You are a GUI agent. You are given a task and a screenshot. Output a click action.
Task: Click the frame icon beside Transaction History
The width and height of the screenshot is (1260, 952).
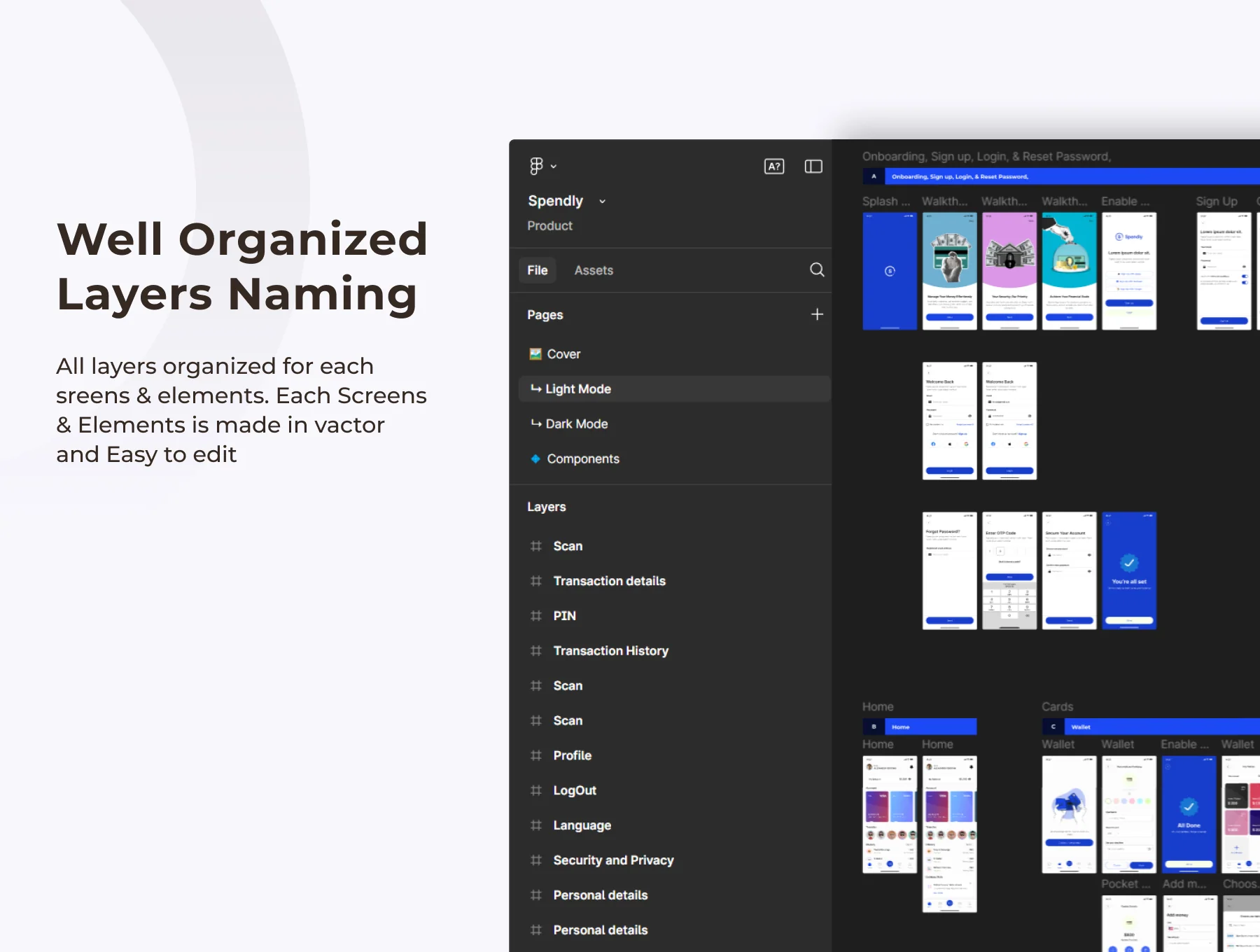click(x=536, y=651)
